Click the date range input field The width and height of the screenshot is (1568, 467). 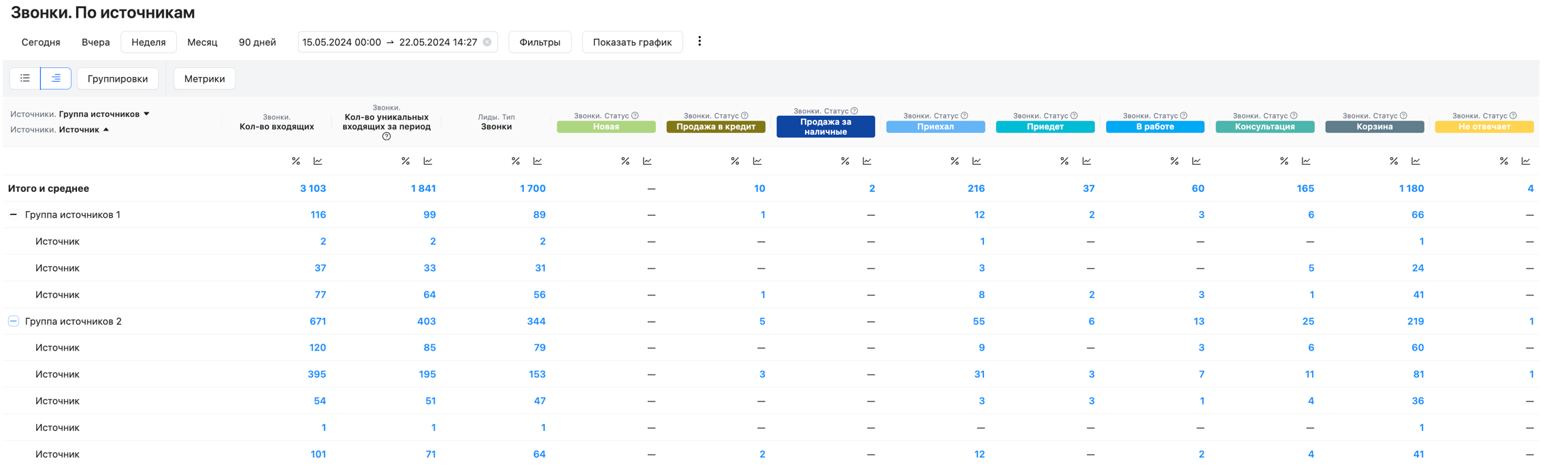click(389, 42)
